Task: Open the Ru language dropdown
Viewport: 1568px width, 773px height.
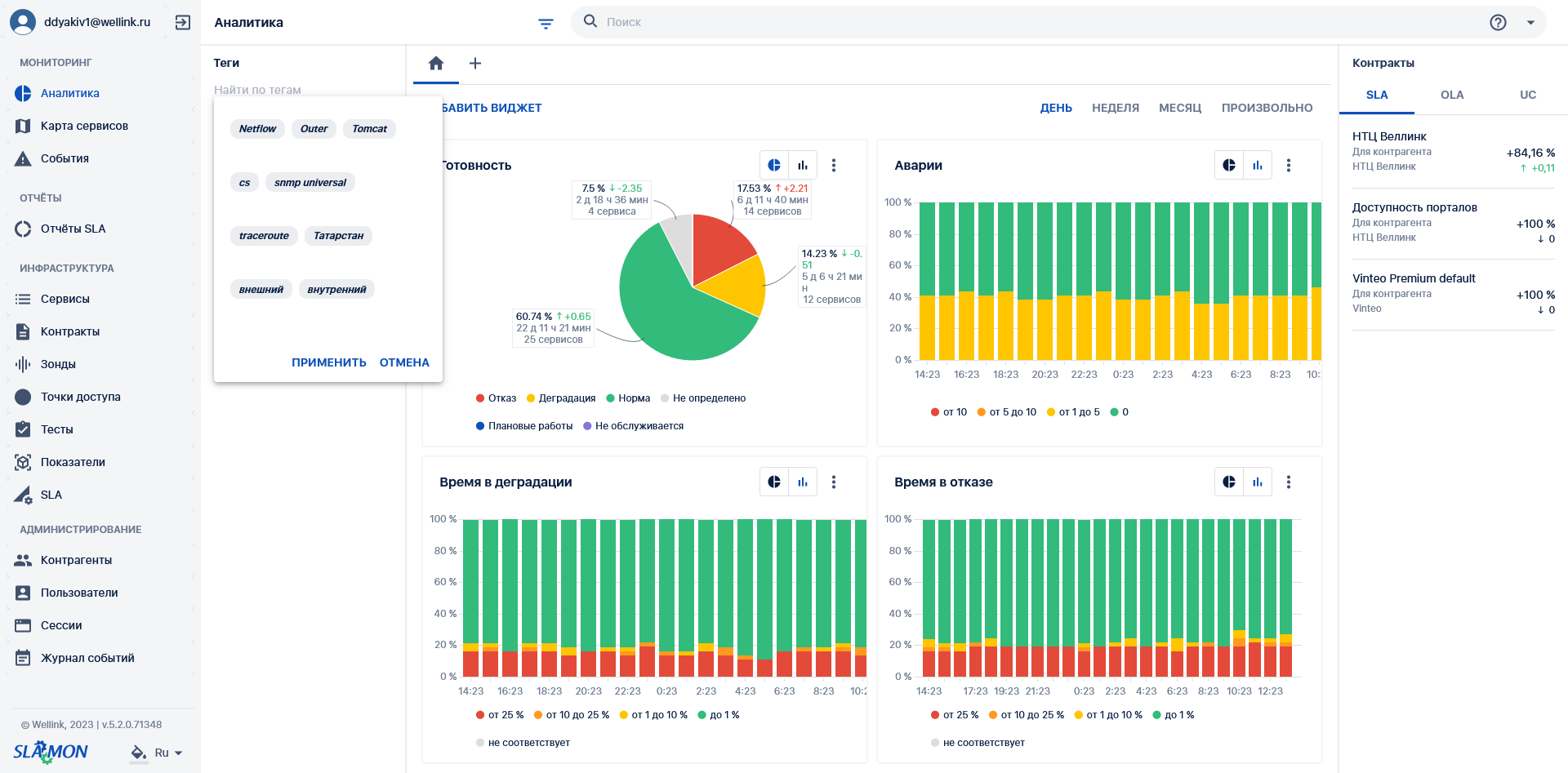Action: click(169, 753)
